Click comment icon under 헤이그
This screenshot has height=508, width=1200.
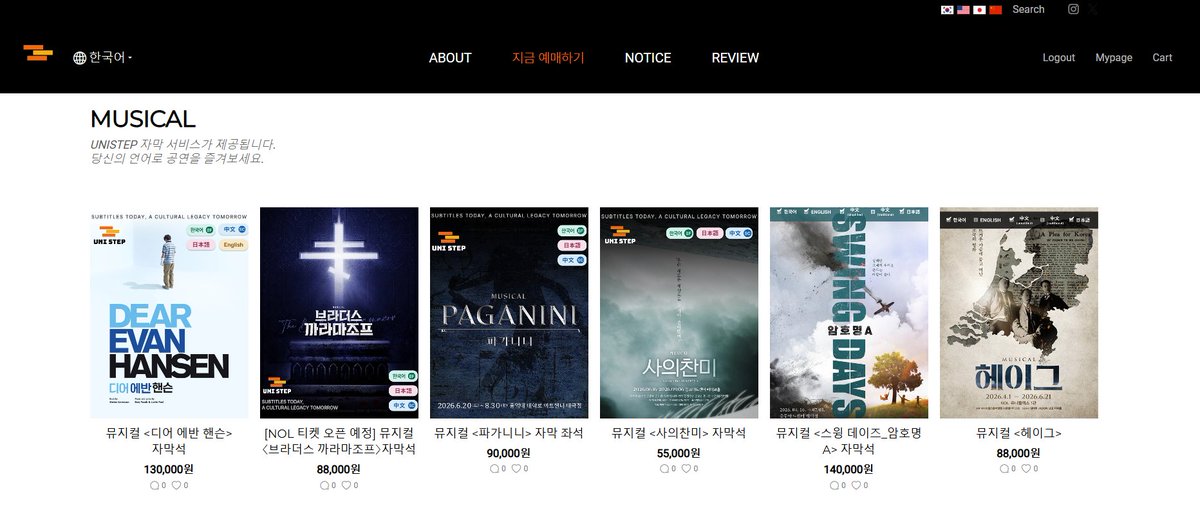click(1005, 468)
